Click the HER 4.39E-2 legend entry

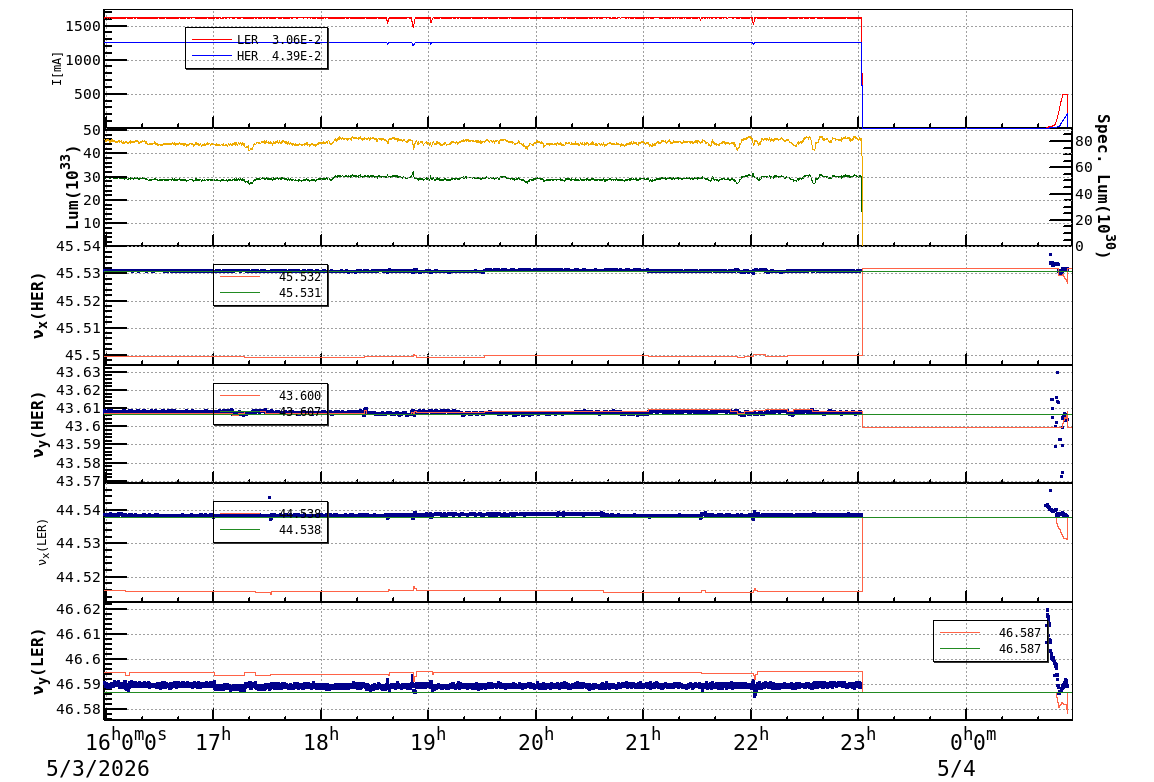(256, 56)
